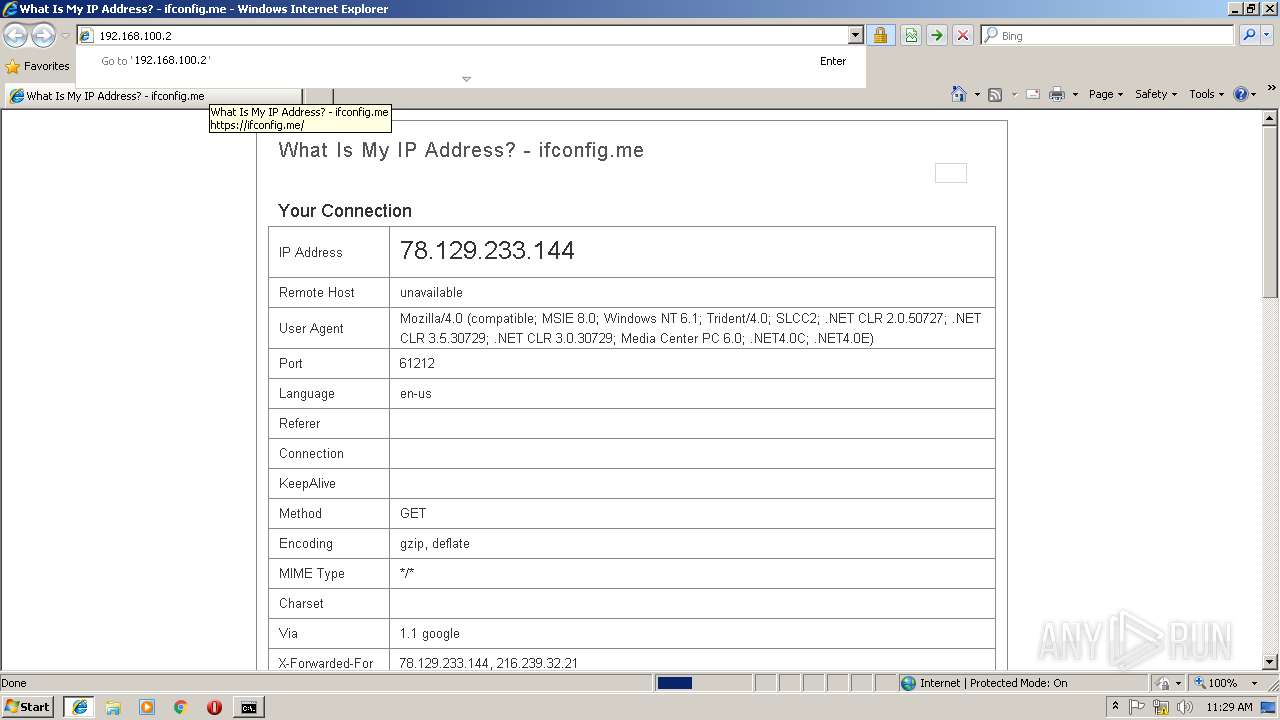Screen dimensions: 1280x720
Task: Expand the address bar autocomplete dropdown arrow
Action: tap(855, 35)
